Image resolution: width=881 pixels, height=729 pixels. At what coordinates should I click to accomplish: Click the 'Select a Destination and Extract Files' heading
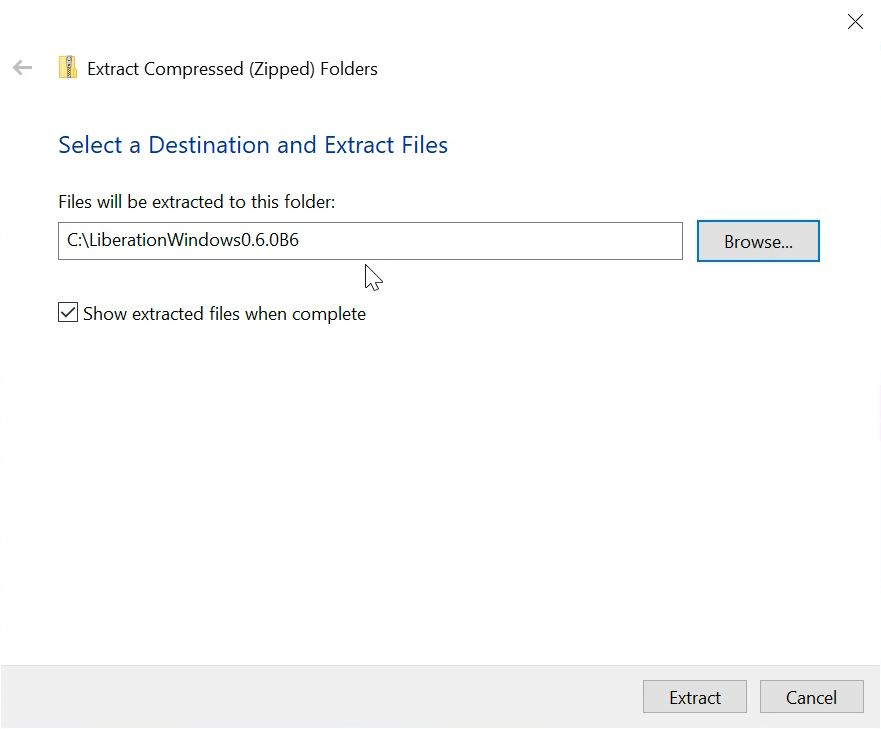pyautogui.click(x=252, y=145)
